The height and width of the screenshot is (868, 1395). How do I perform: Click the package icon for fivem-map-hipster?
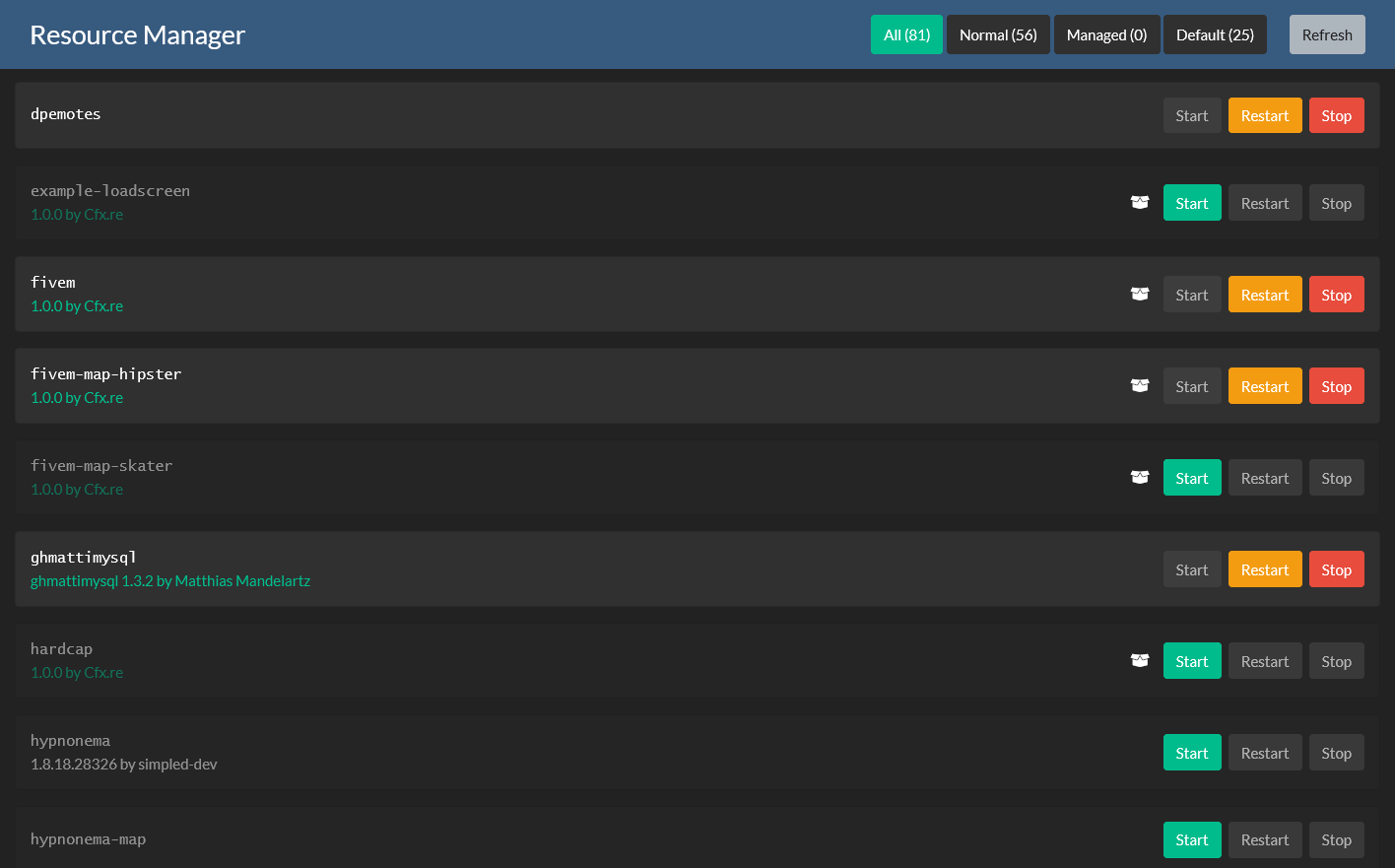[x=1140, y=385]
